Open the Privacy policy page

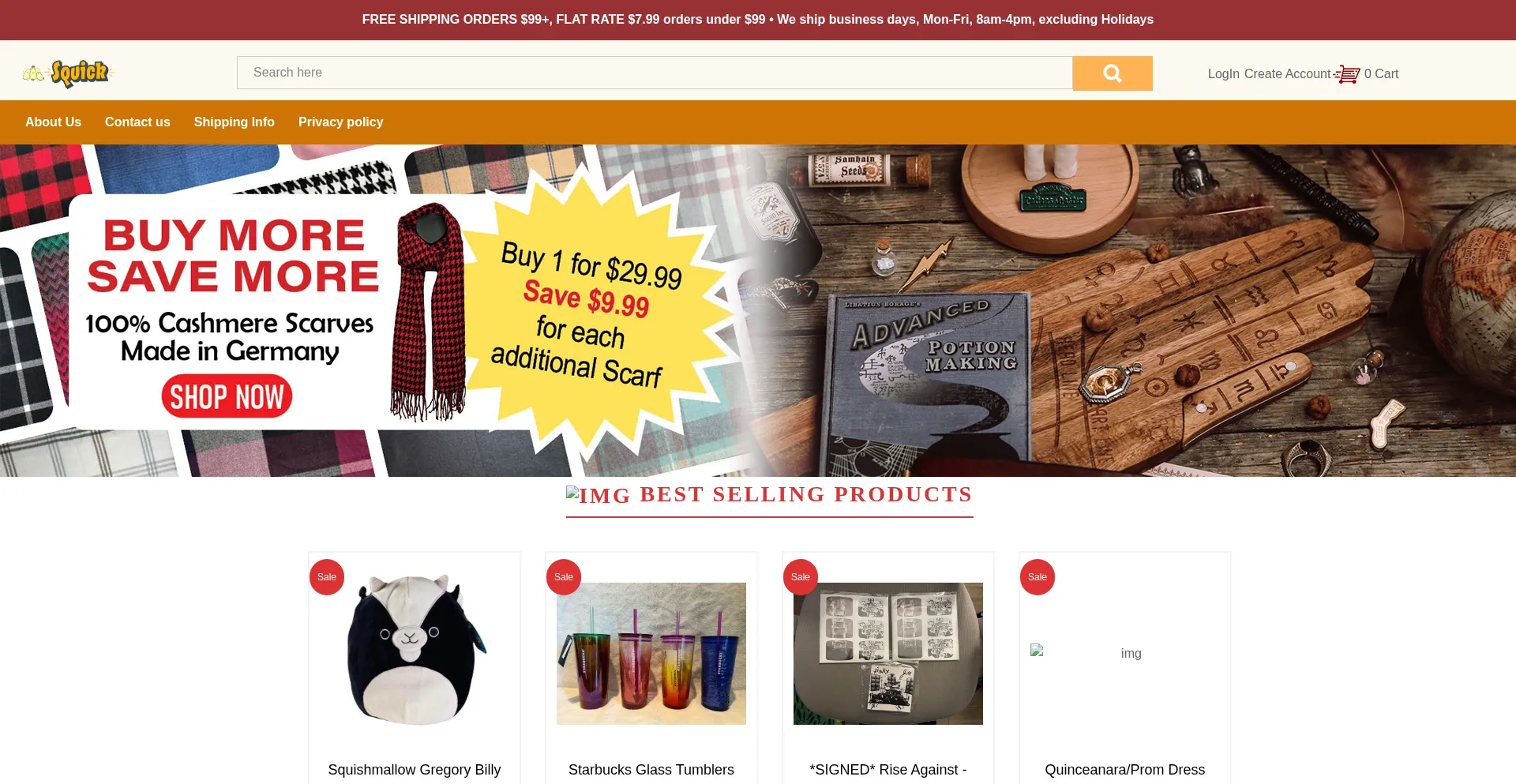340,122
